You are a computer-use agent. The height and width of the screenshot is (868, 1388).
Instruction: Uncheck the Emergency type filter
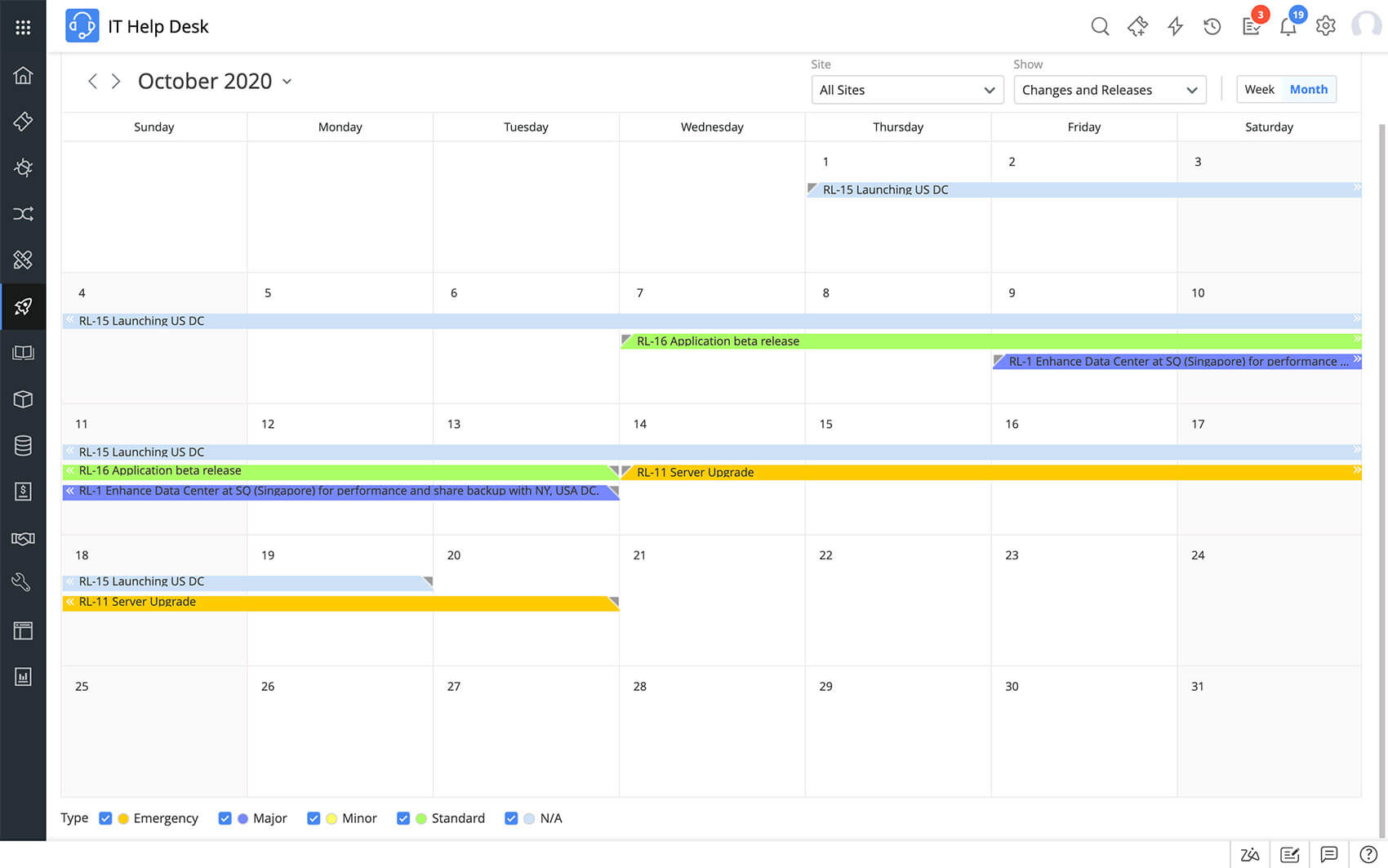106,817
